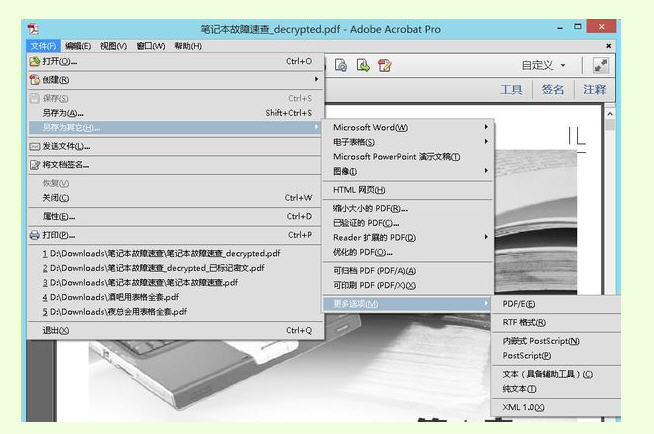Open the 视图(V) menu
This screenshot has height=434, width=654.
tap(113, 46)
